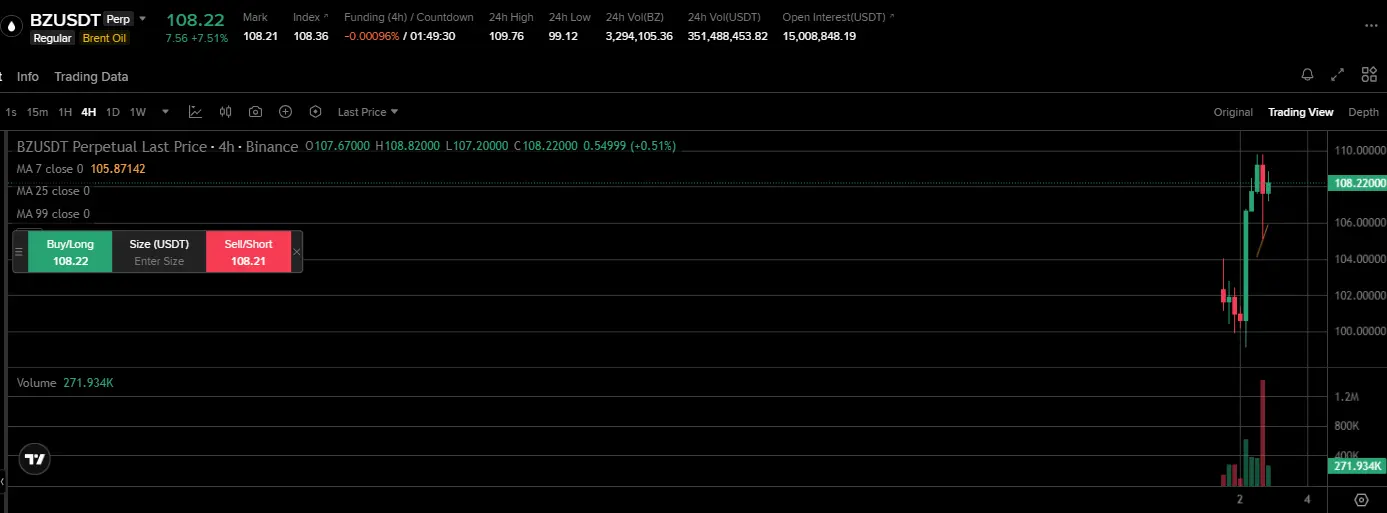Open the indicators line-chart icon
The image size is (1387, 513).
pyautogui.click(x=195, y=112)
